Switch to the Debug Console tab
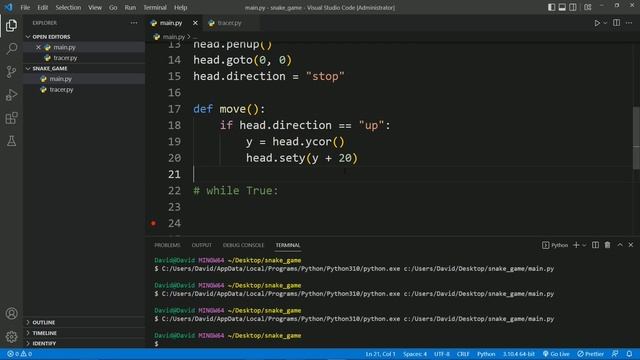 [243, 245]
